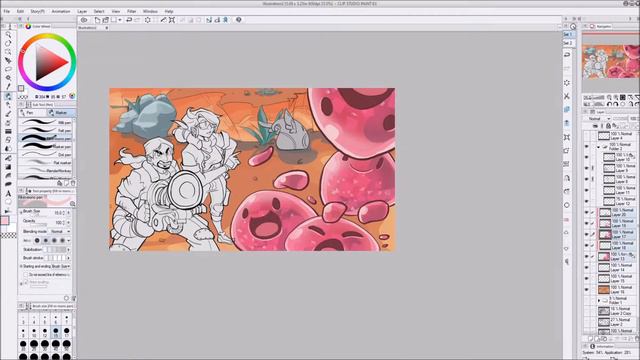Select the Lasso selection tool icon

(x=8, y=69)
